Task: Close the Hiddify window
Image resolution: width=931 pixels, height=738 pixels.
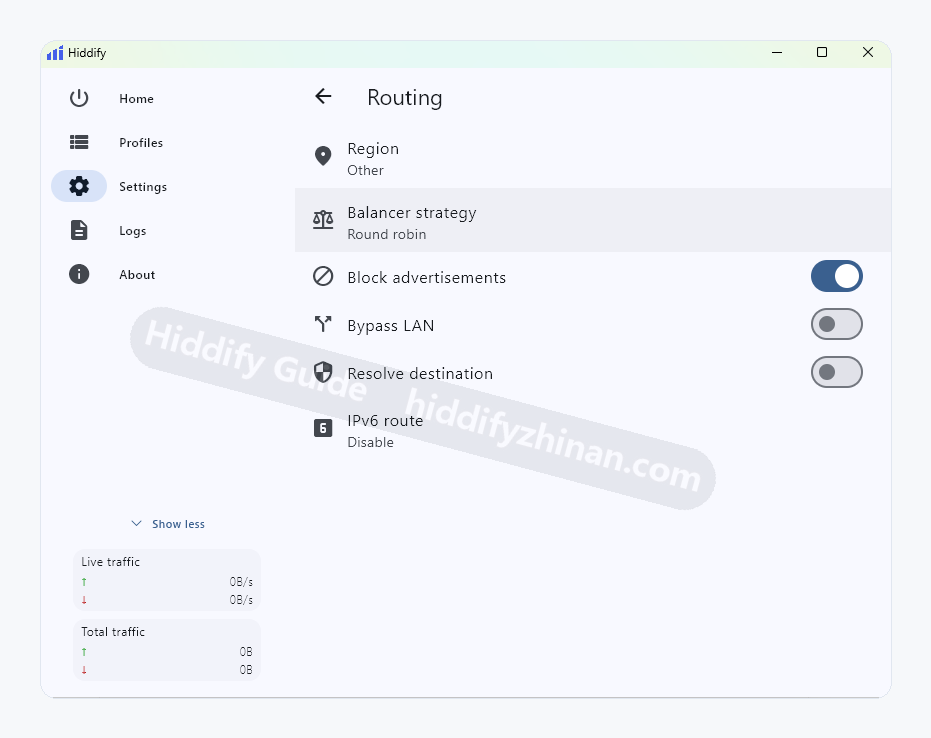Action: 867,52
